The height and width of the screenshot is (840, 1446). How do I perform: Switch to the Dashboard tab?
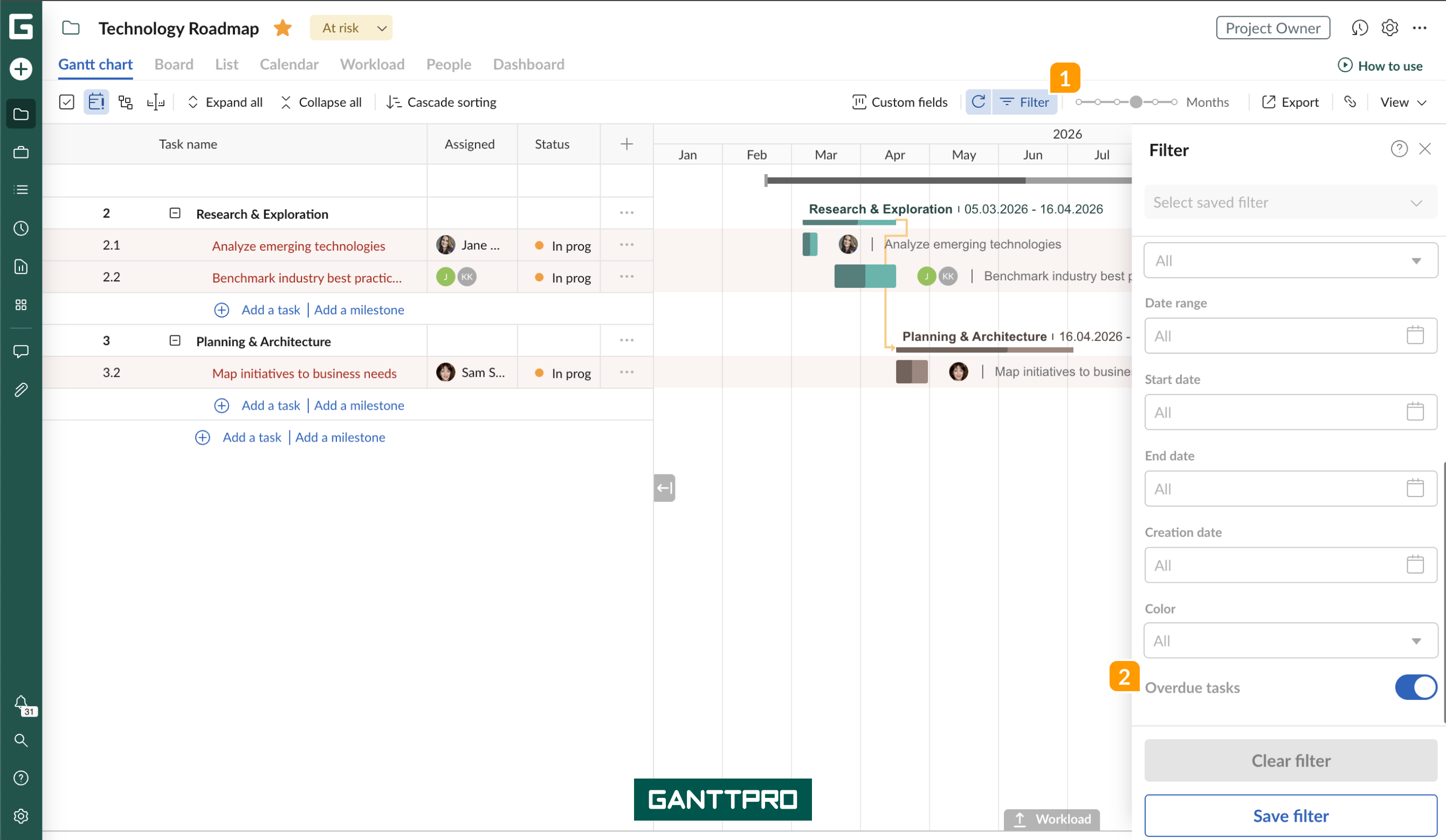point(528,64)
